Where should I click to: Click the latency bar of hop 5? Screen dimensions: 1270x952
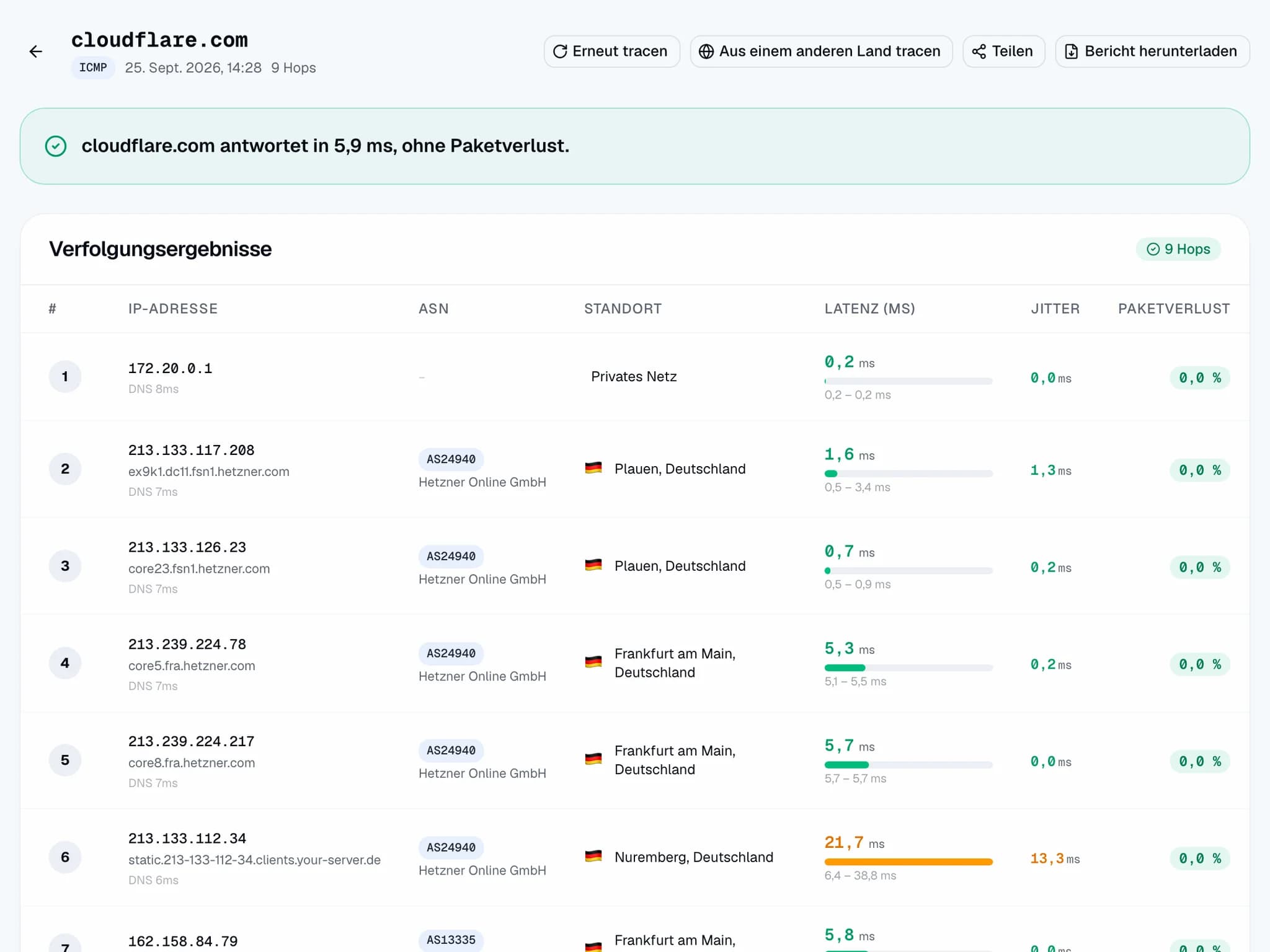pos(908,765)
